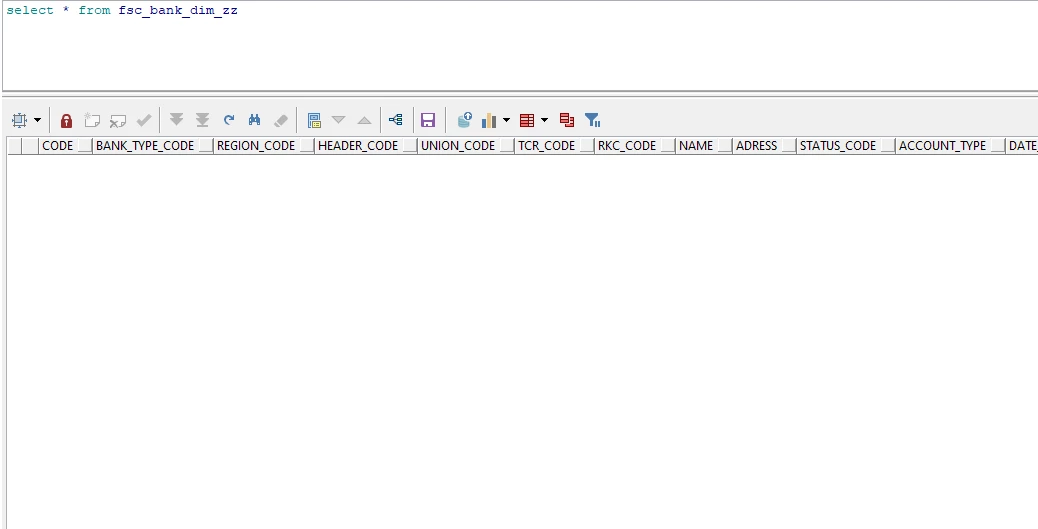Click the CODE column header
Screen dimensions: 1038x529
(x=58, y=146)
